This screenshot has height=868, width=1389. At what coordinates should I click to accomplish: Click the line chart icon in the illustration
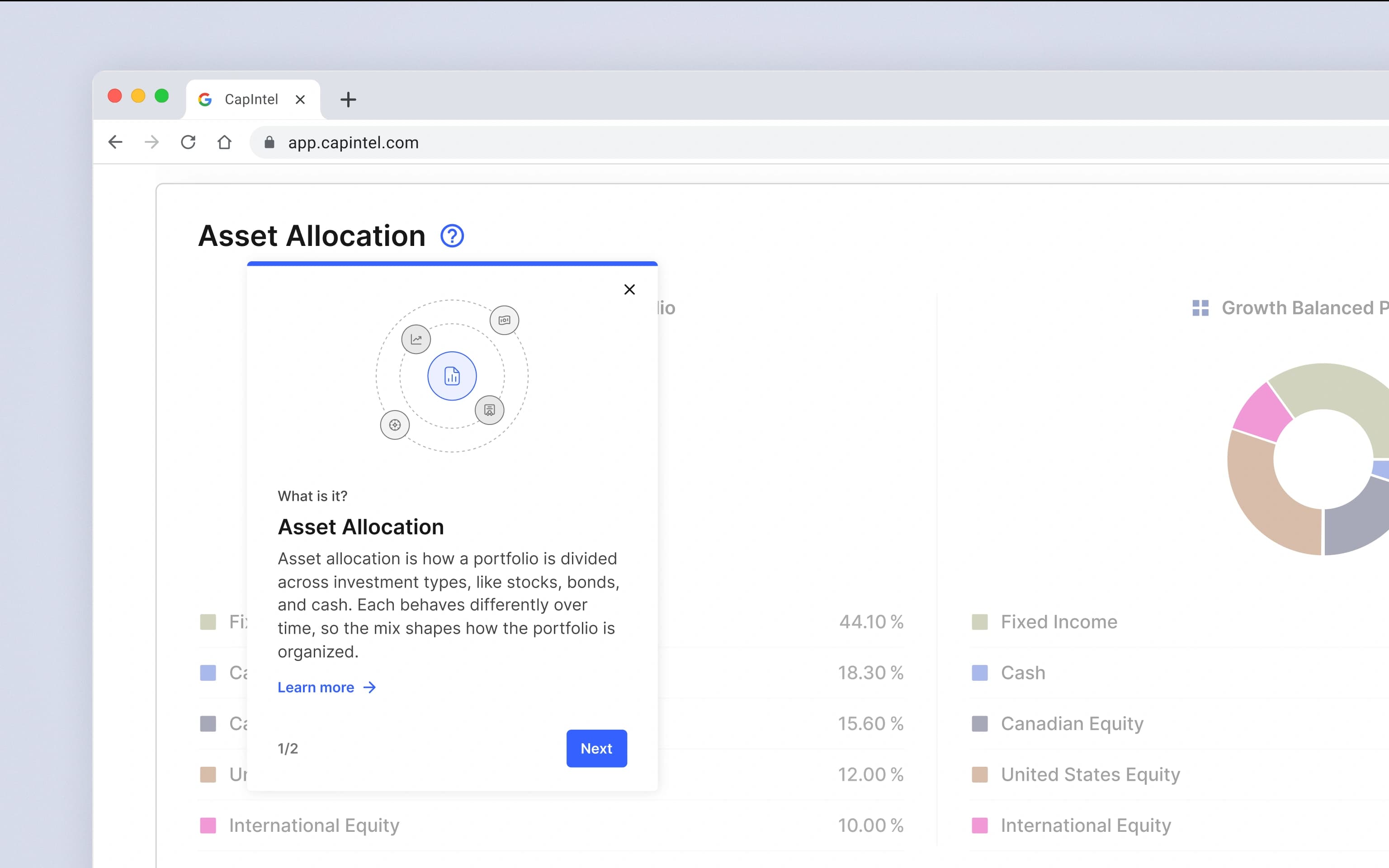coord(416,339)
